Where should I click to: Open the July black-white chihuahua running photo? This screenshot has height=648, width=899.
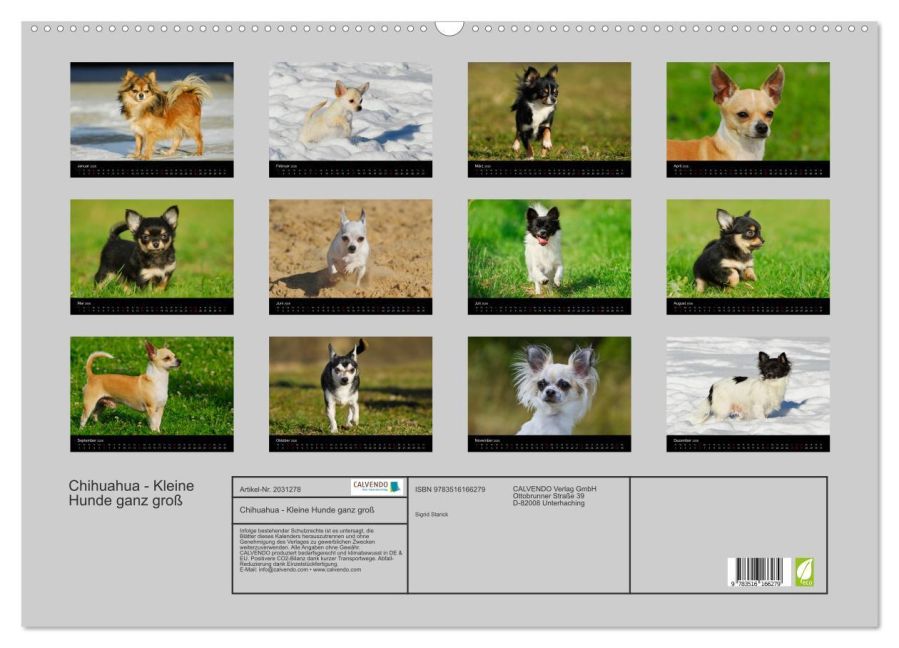pyautogui.click(x=549, y=248)
